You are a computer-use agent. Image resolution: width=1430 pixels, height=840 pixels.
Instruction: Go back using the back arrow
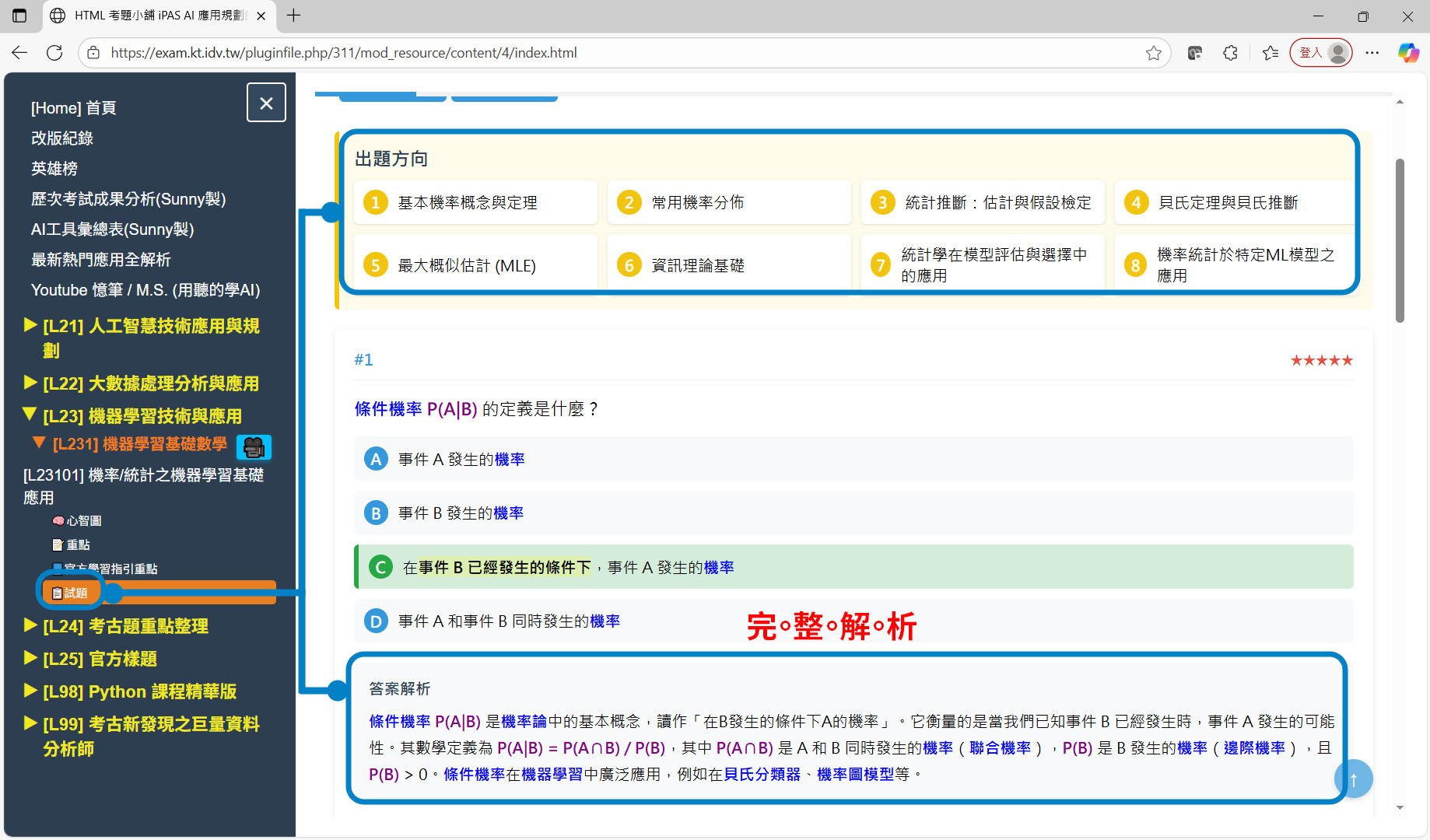coord(19,52)
